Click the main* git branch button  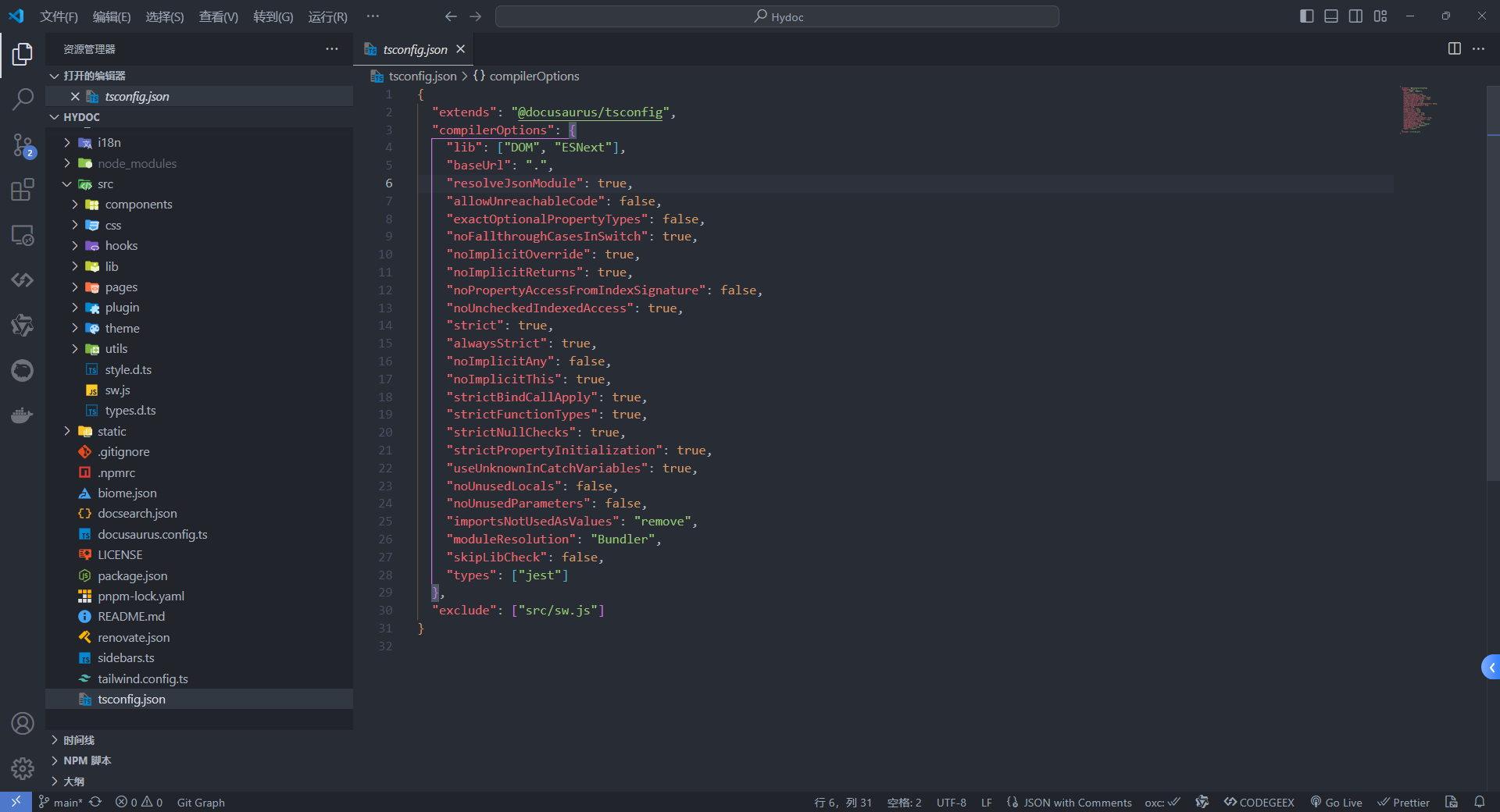click(61, 802)
